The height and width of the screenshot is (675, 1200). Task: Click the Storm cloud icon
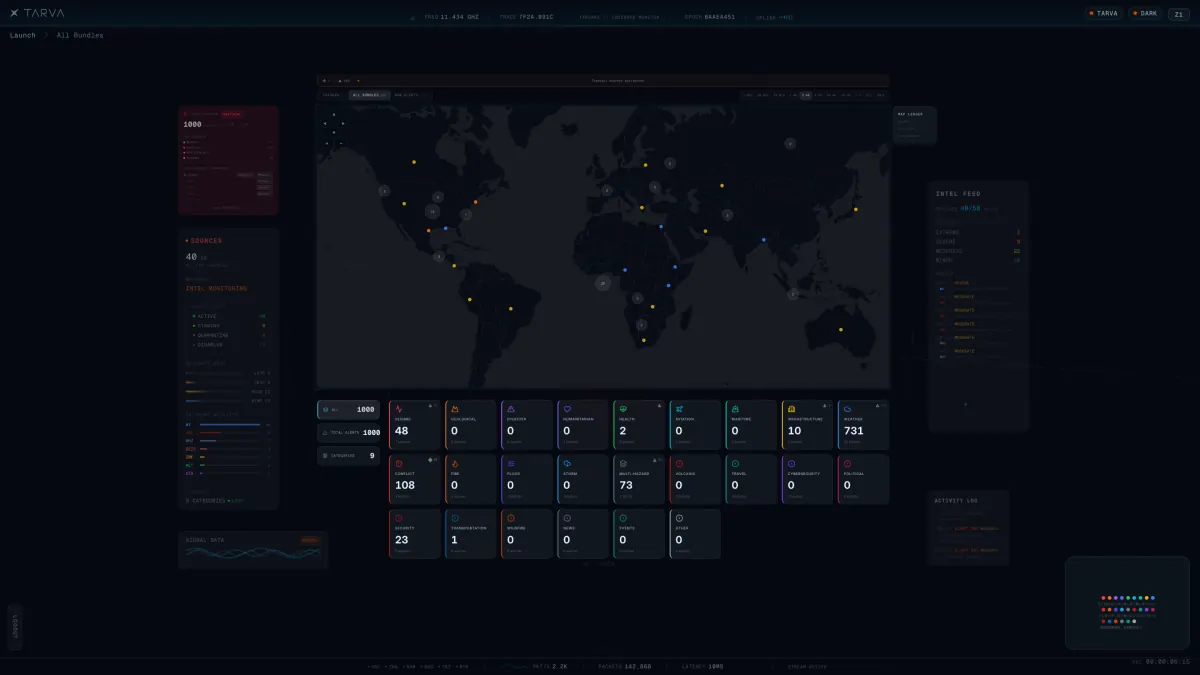567,464
